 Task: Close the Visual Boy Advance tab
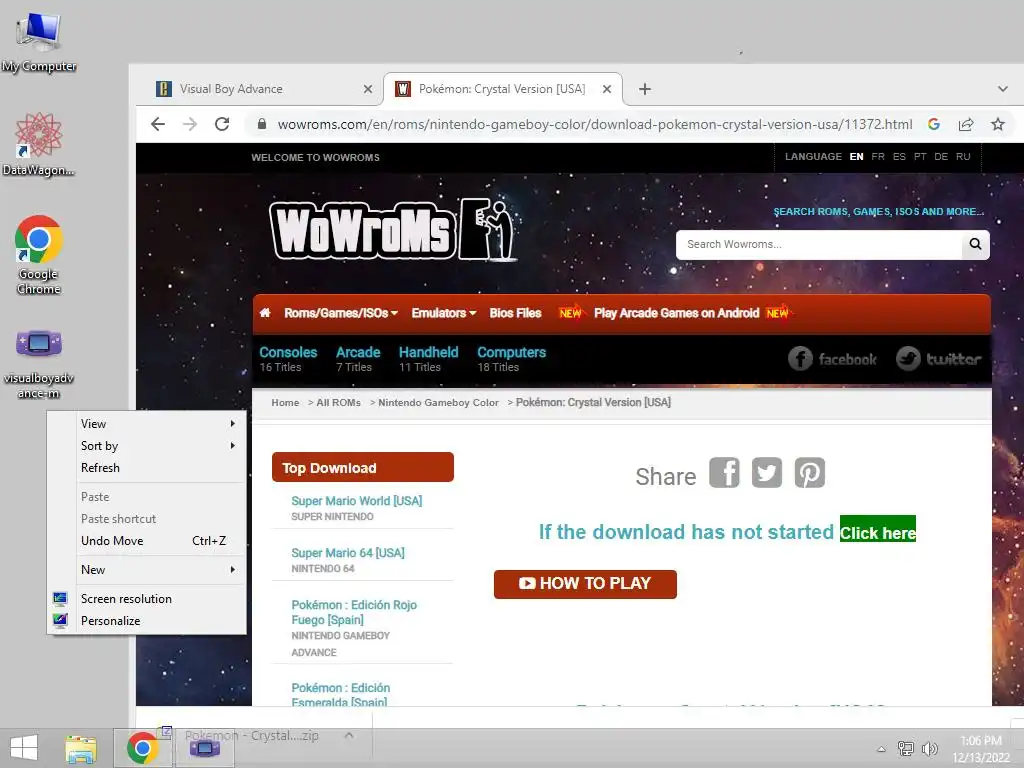pos(368,89)
